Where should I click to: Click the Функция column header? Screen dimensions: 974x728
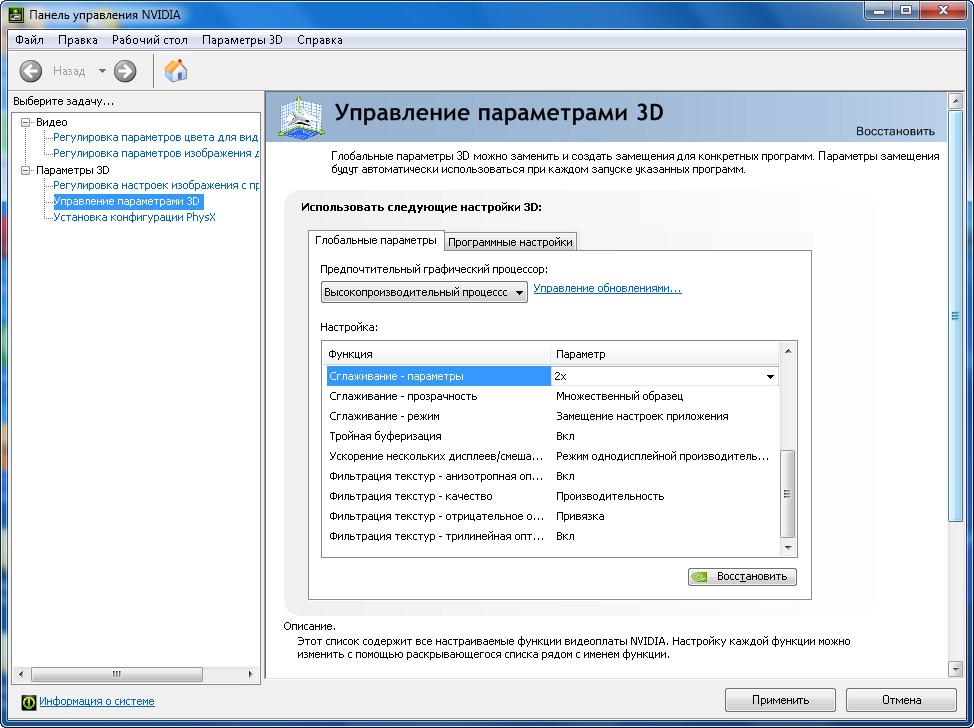pyautogui.click(x=437, y=354)
